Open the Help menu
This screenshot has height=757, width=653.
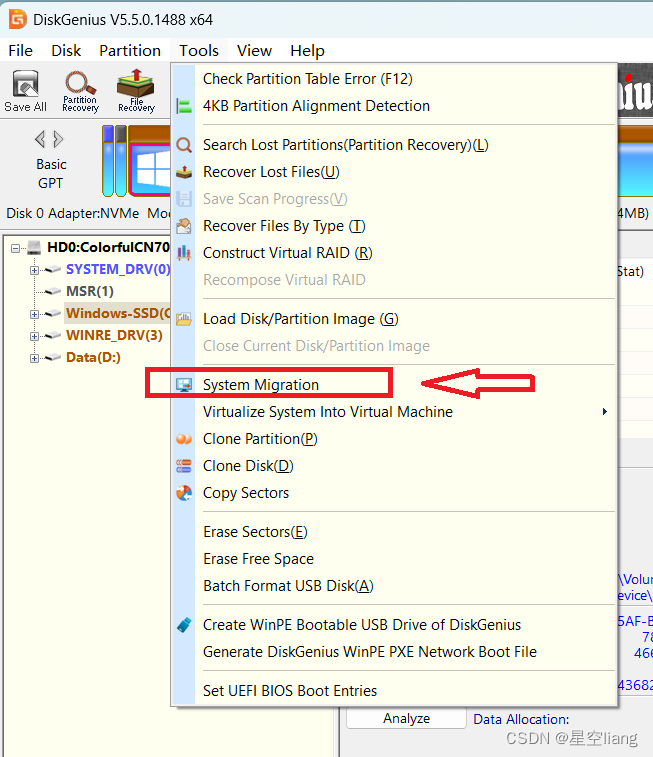pyautogui.click(x=307, y=51)
